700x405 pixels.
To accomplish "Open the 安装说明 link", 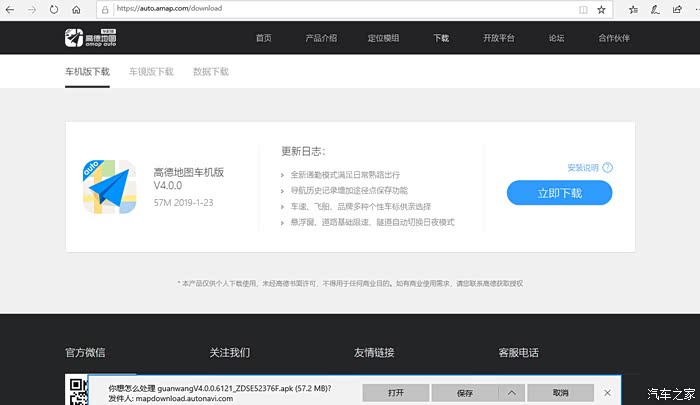I will pos(582,168).
